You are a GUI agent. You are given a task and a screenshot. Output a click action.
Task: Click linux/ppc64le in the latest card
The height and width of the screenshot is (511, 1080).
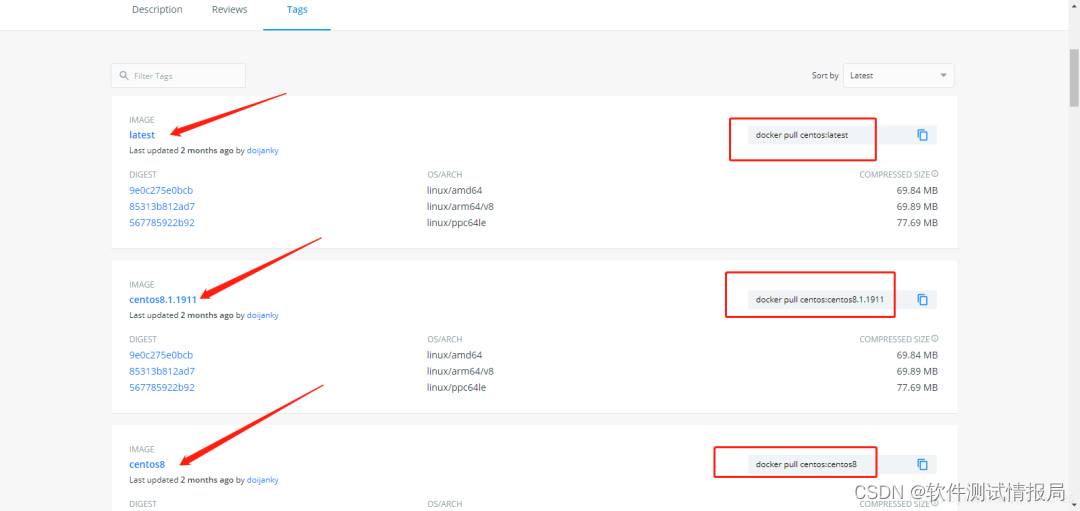pyautogui.click(x=457, y=222)
